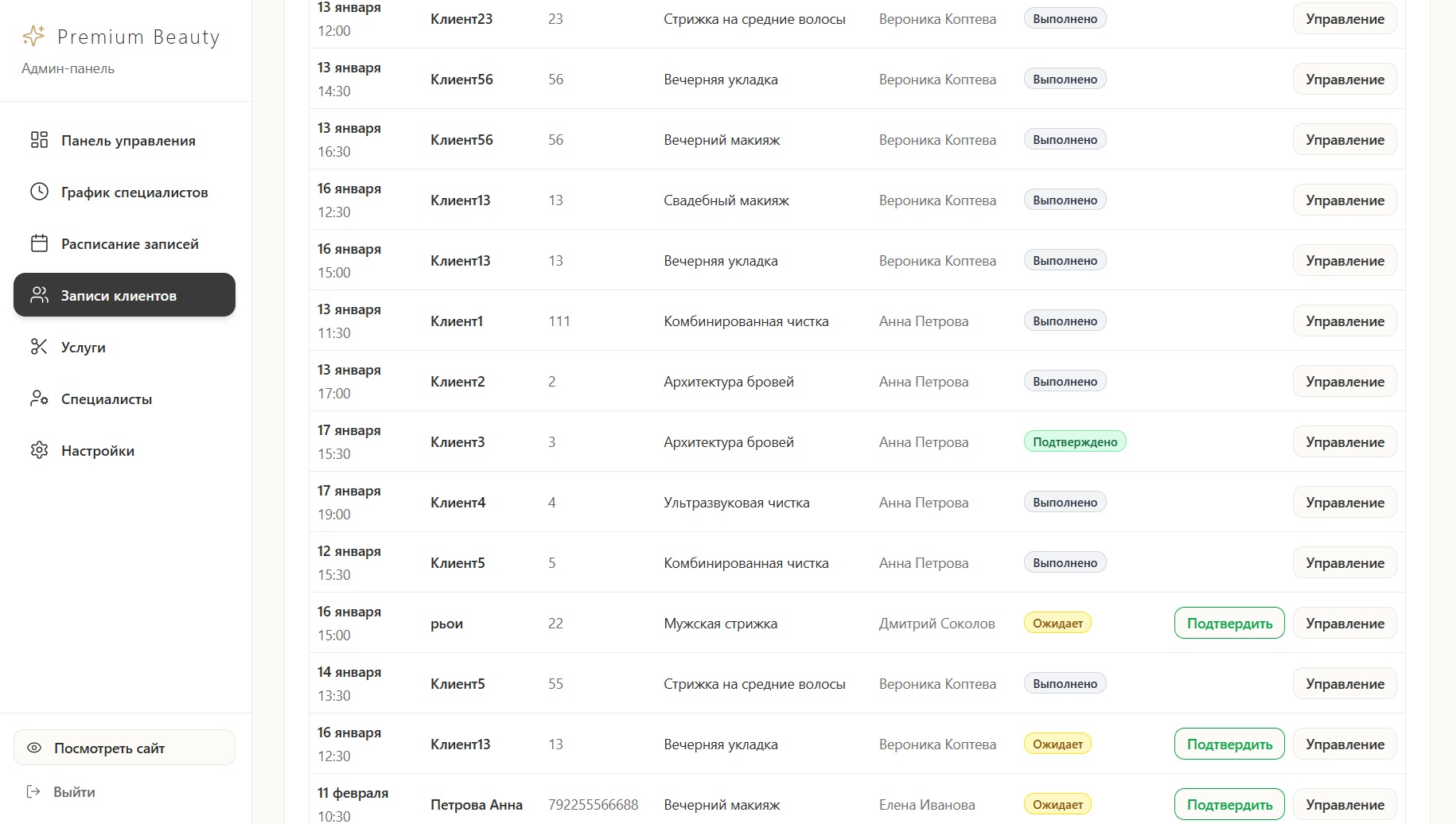Click the calendar icon for appointment schedule
Screen dimensions: 1456x824
point(39,243)
